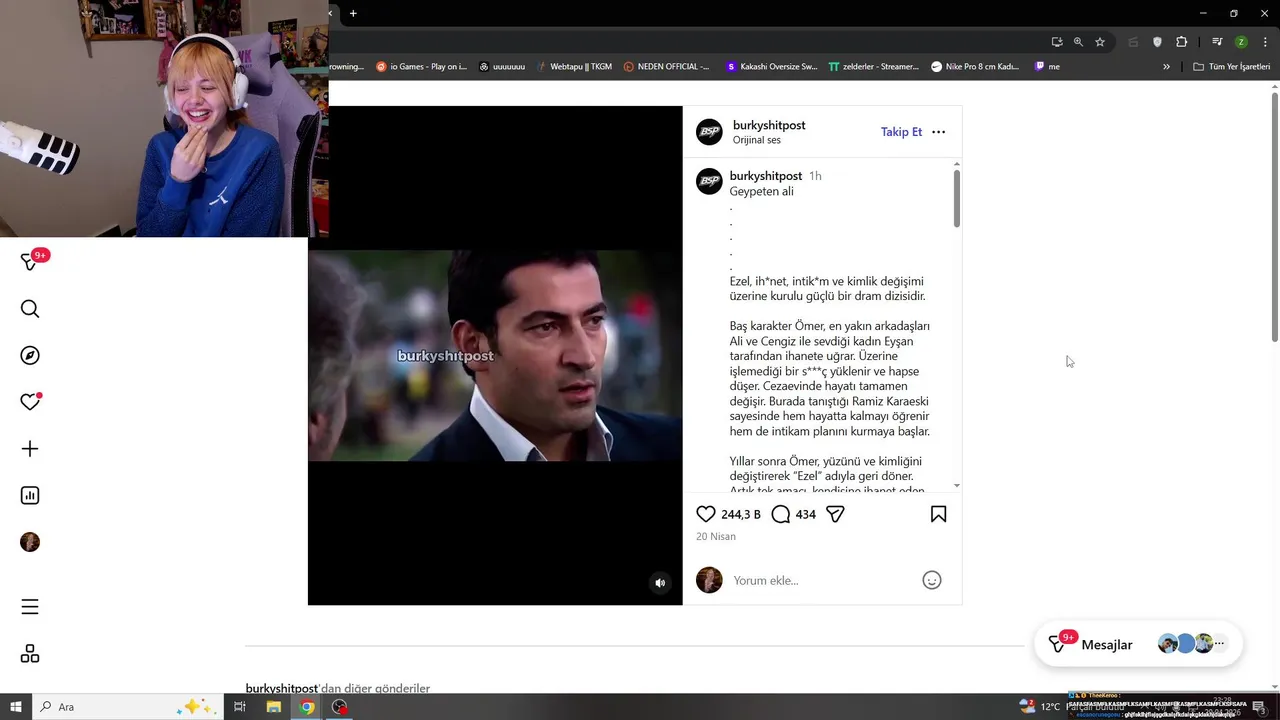The image size is (1280, 720).
Task: Open comments via the speech bubble icon
Action: 781,514
